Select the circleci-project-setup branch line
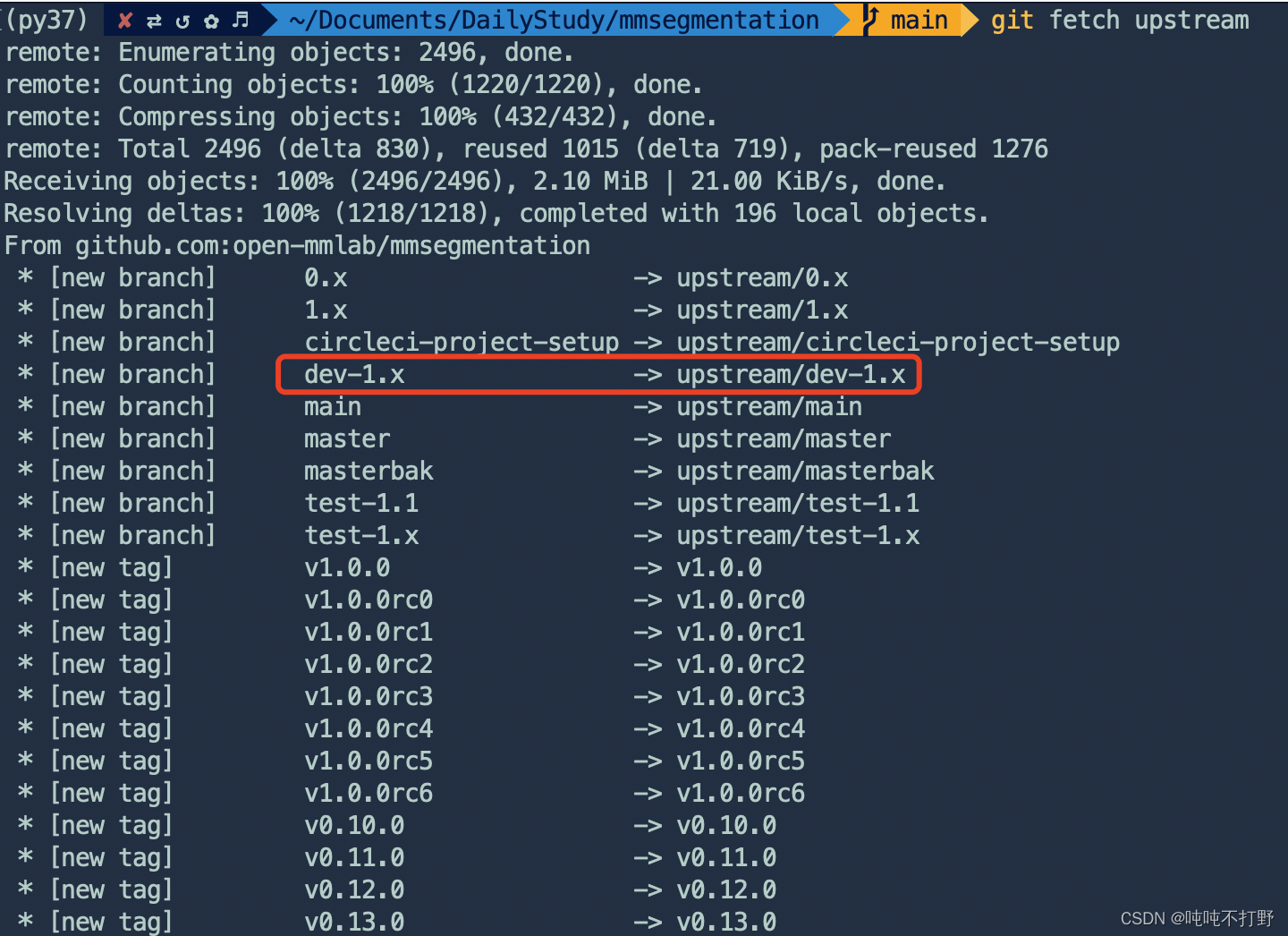 pyautogui.click(x=462, y=342)
